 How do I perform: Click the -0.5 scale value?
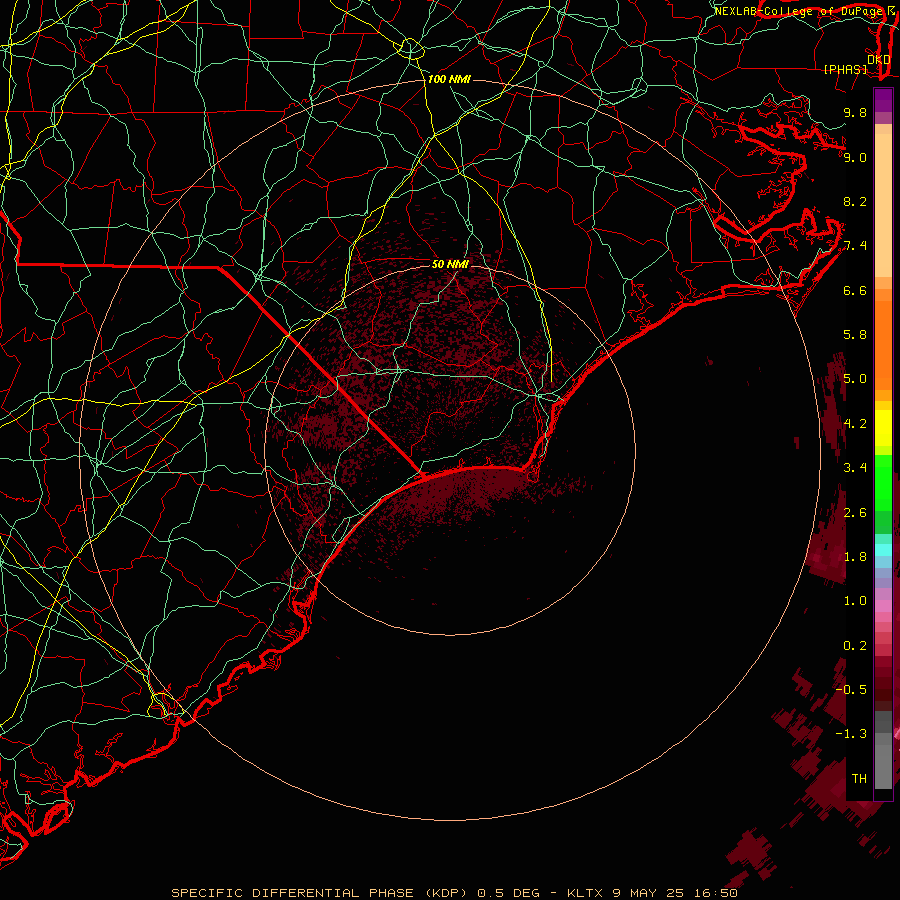851,689
